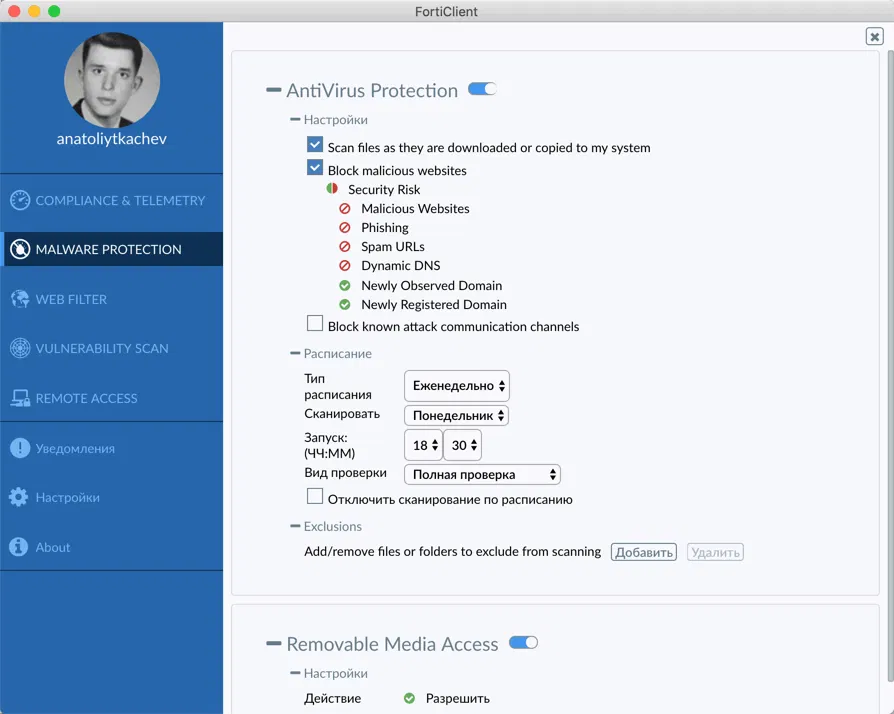Click the green check beside Newly Registered Domain
The height and width of the screenshot is (714, 894).
pyautogui.click(x=344, y=305)
